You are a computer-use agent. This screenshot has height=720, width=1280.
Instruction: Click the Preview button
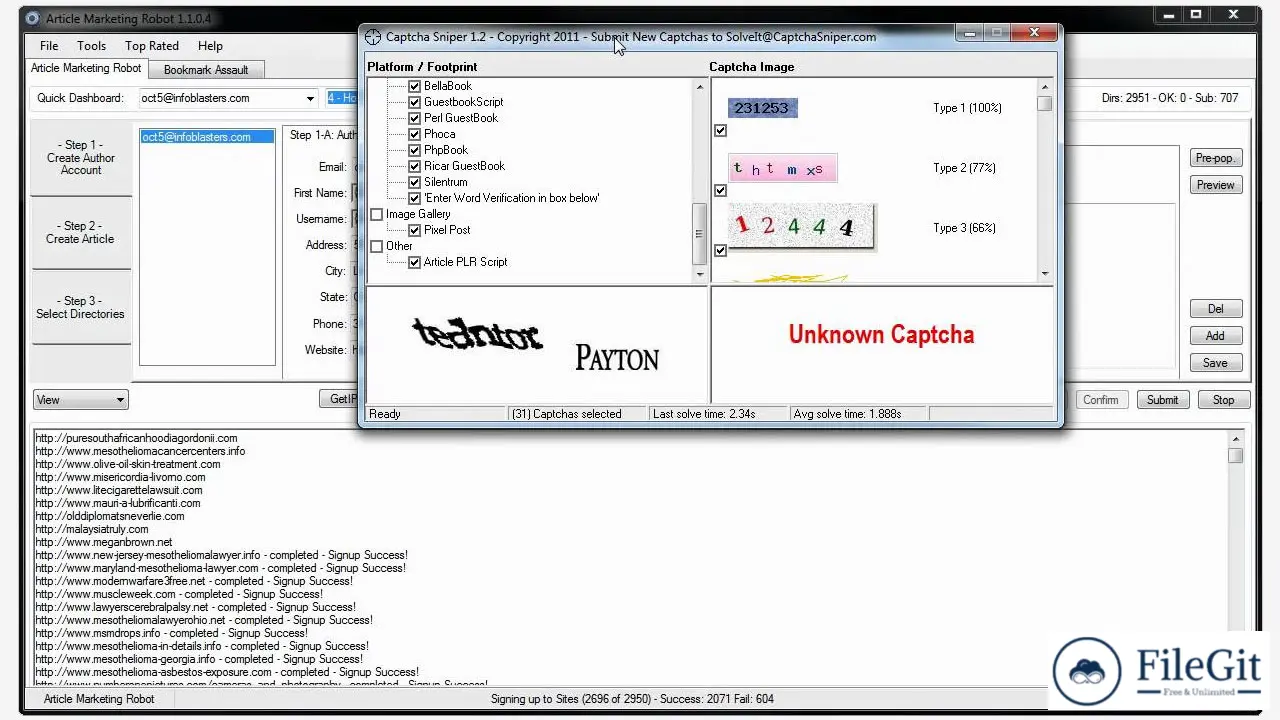[x=1215, y=185]
